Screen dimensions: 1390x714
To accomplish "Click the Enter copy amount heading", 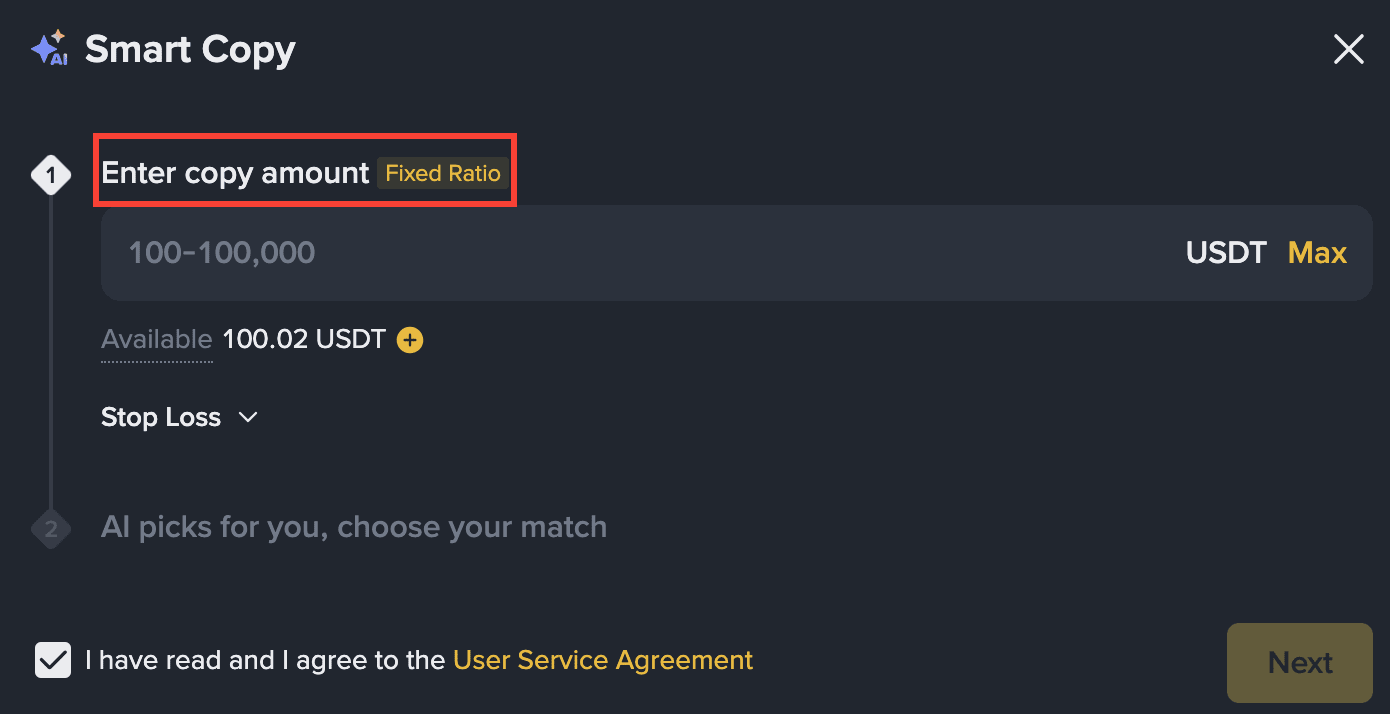I will [x=235, y=173].
